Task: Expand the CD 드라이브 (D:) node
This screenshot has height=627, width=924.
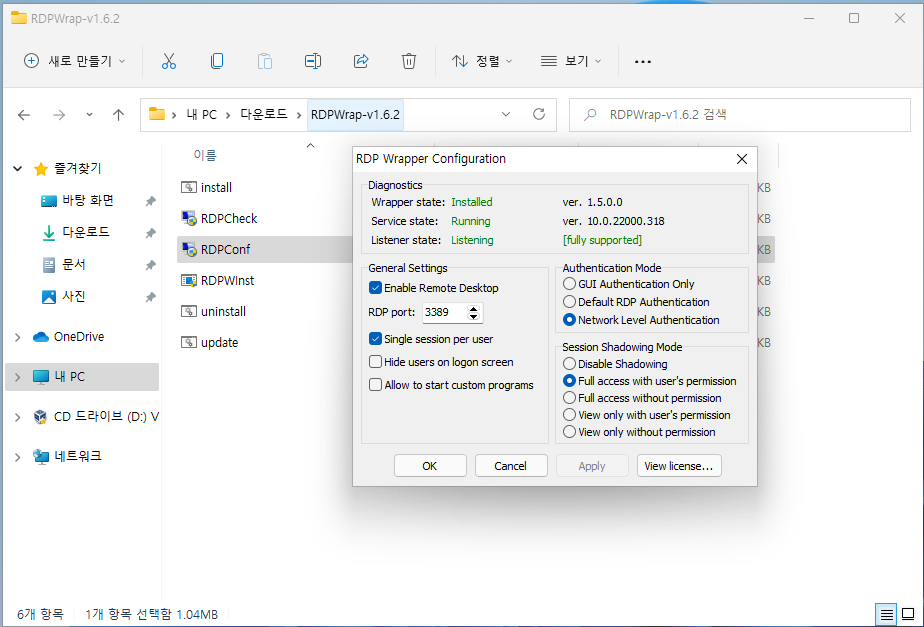Action: [18, 417]
